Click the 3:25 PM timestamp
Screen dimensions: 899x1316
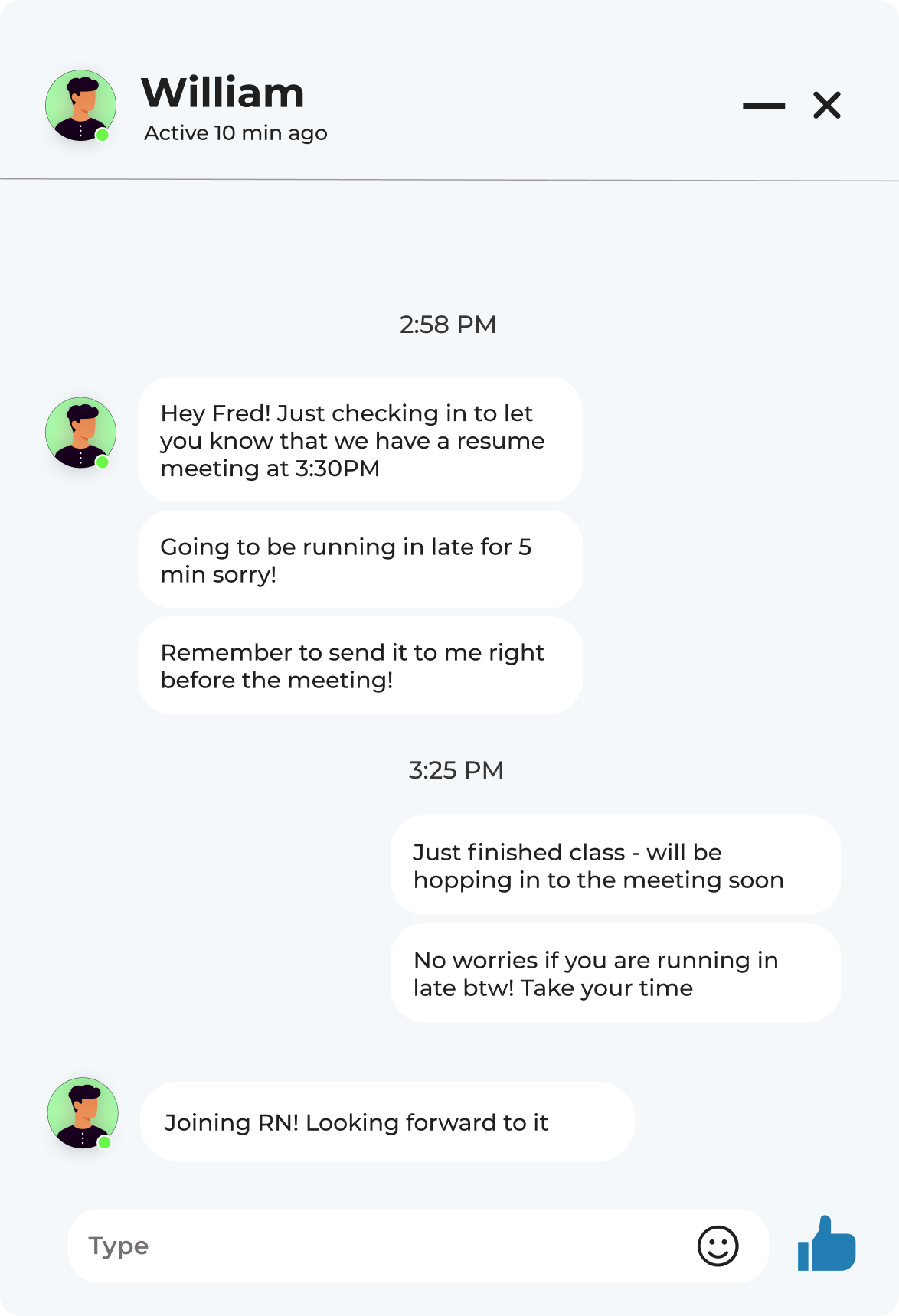pyautogui.click(x=456, y=770)
